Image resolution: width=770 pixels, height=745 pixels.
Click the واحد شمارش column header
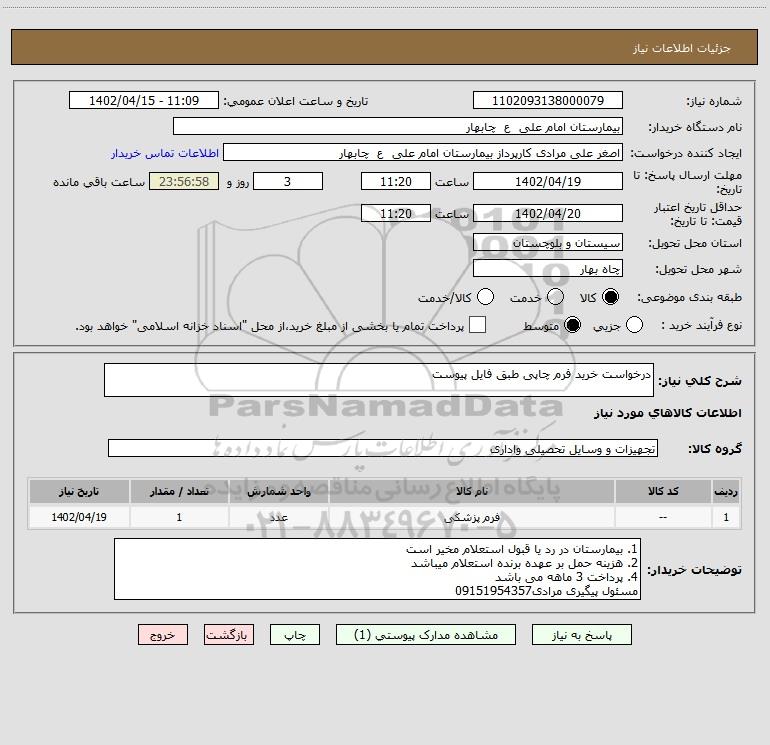(279, 492)
